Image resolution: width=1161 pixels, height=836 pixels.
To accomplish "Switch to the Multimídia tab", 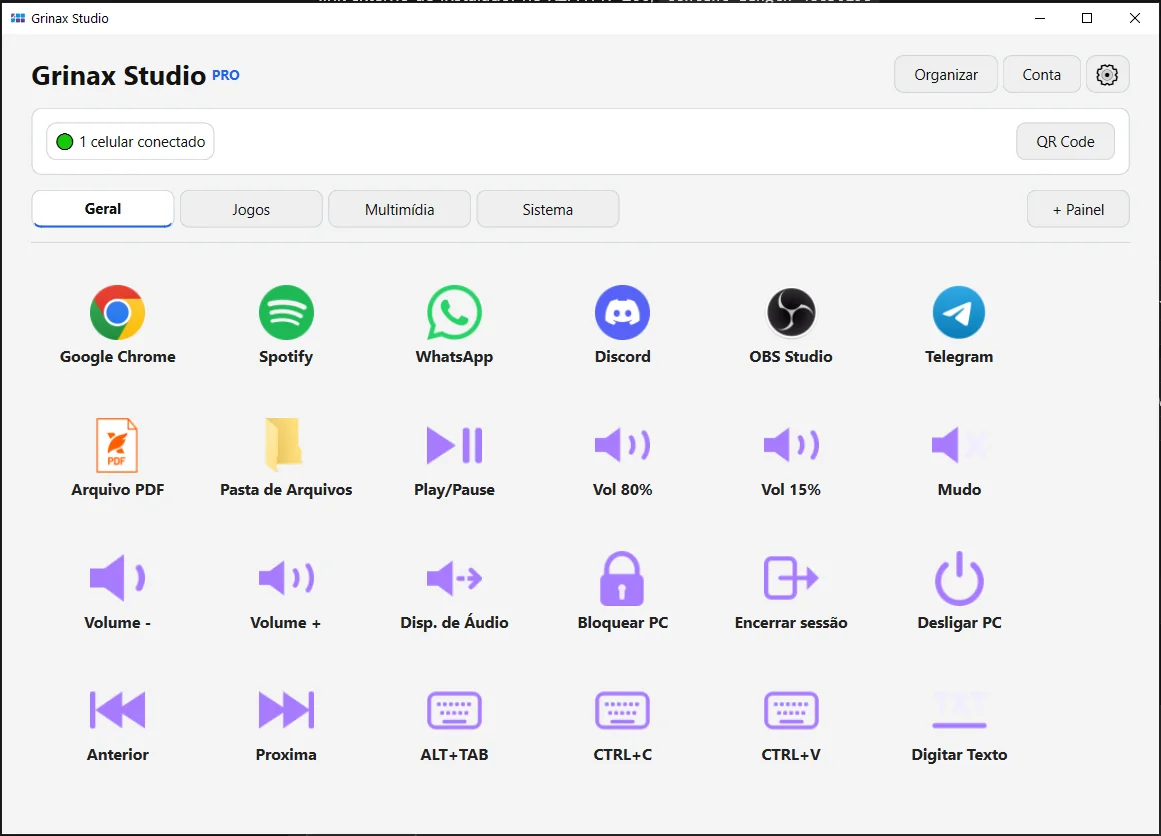I will [x=399, y=209].
